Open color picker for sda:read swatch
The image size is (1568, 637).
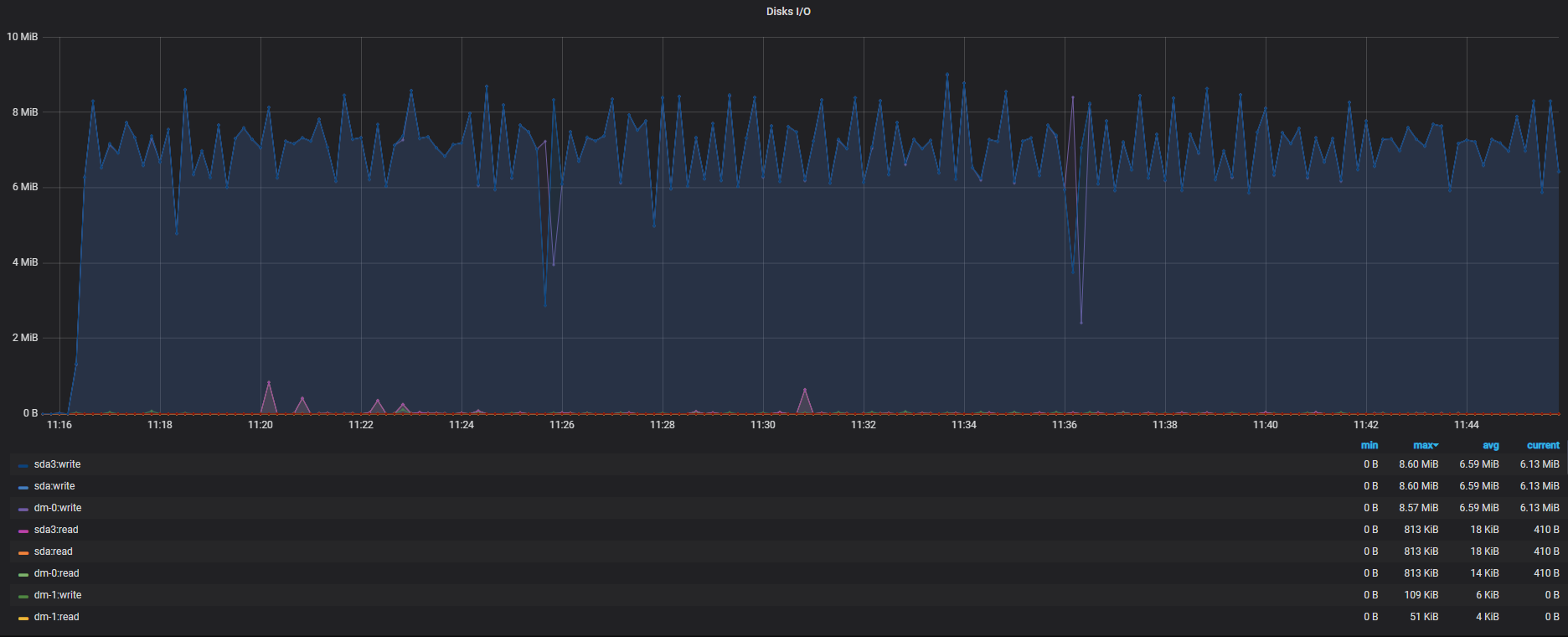(23, 552)
